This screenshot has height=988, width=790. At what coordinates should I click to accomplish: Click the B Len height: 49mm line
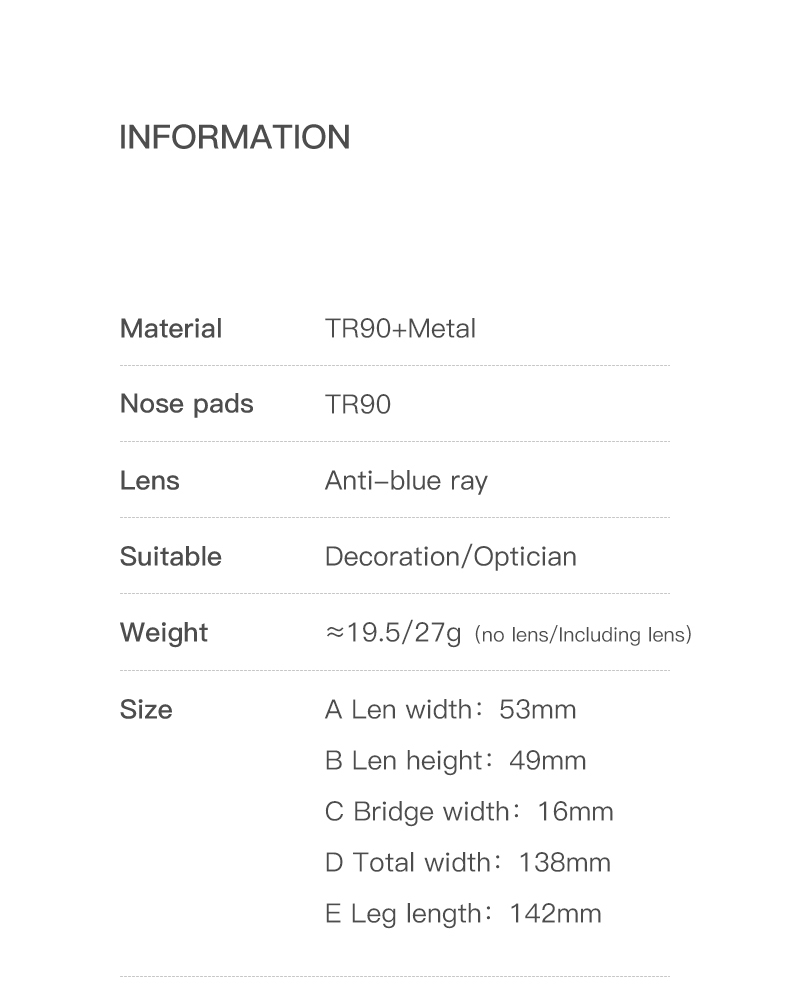[455, 761]
